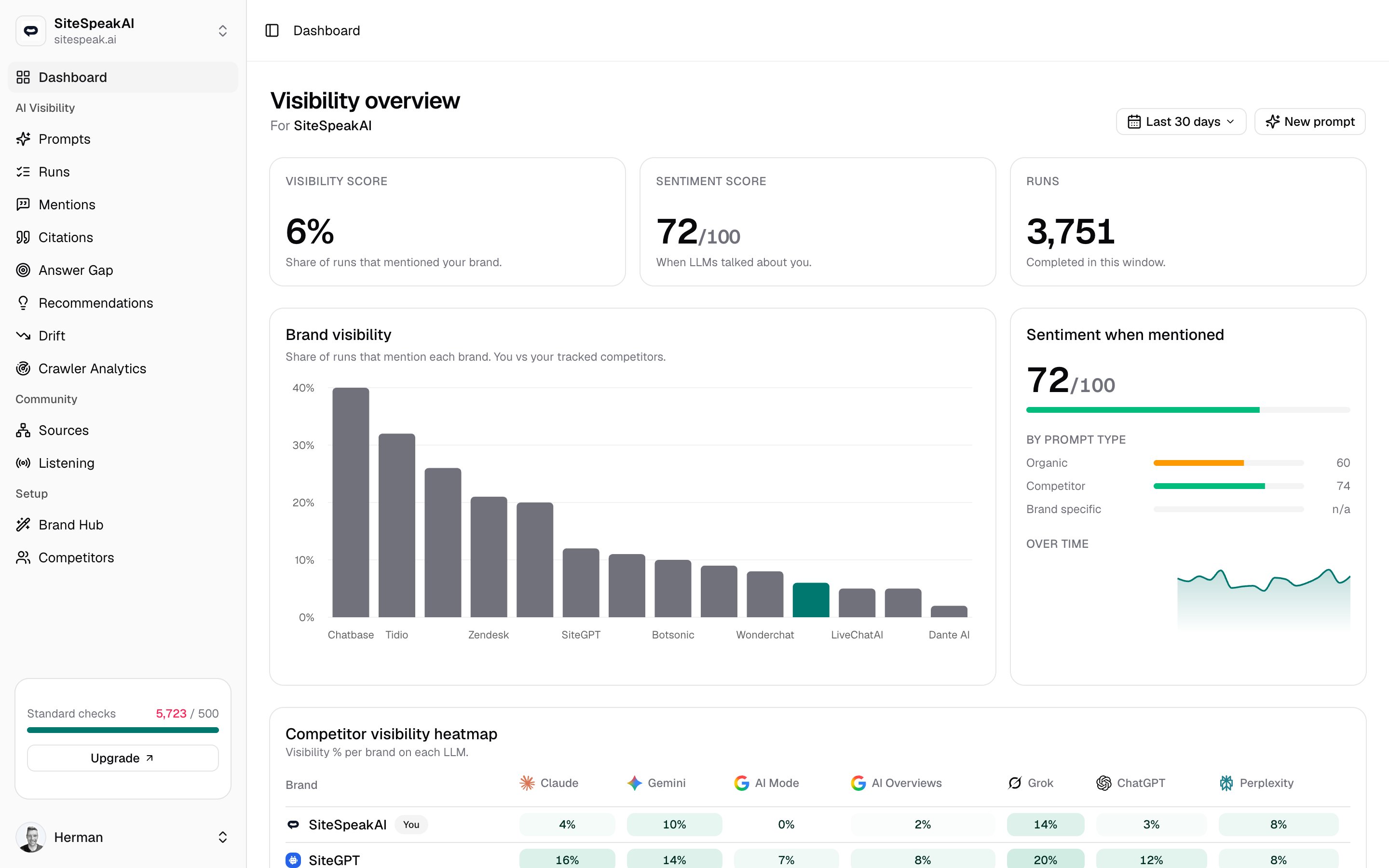Click the Drift sidebar item
1389x868 pixels.
click(123, 335)
